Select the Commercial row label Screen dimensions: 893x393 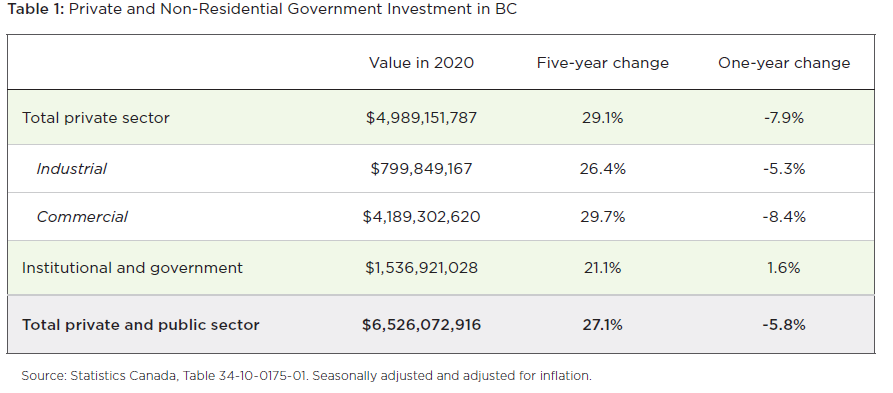(x=82, y=217)
